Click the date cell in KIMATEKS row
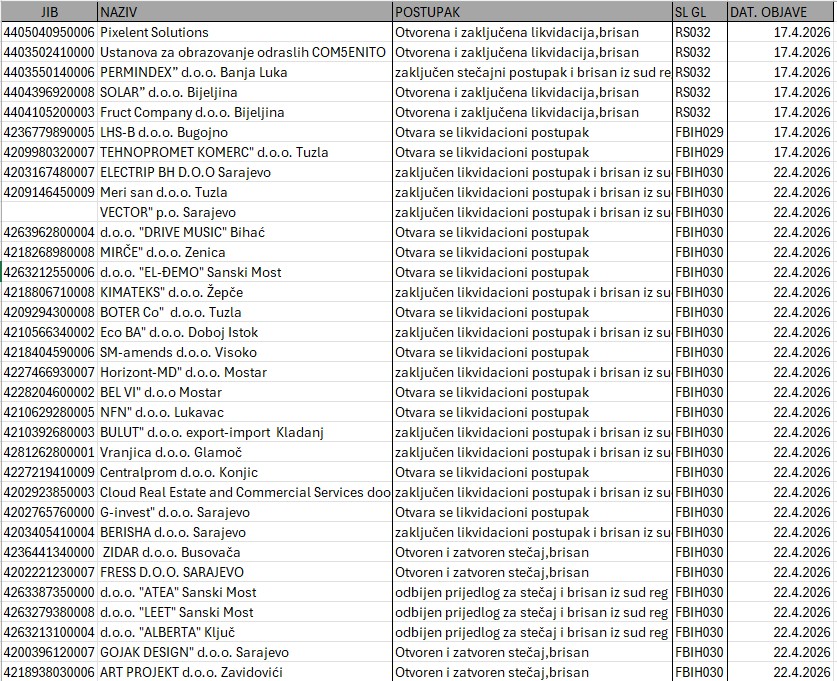837x681 pixels. pyautogui.click(x=780, y=292)
